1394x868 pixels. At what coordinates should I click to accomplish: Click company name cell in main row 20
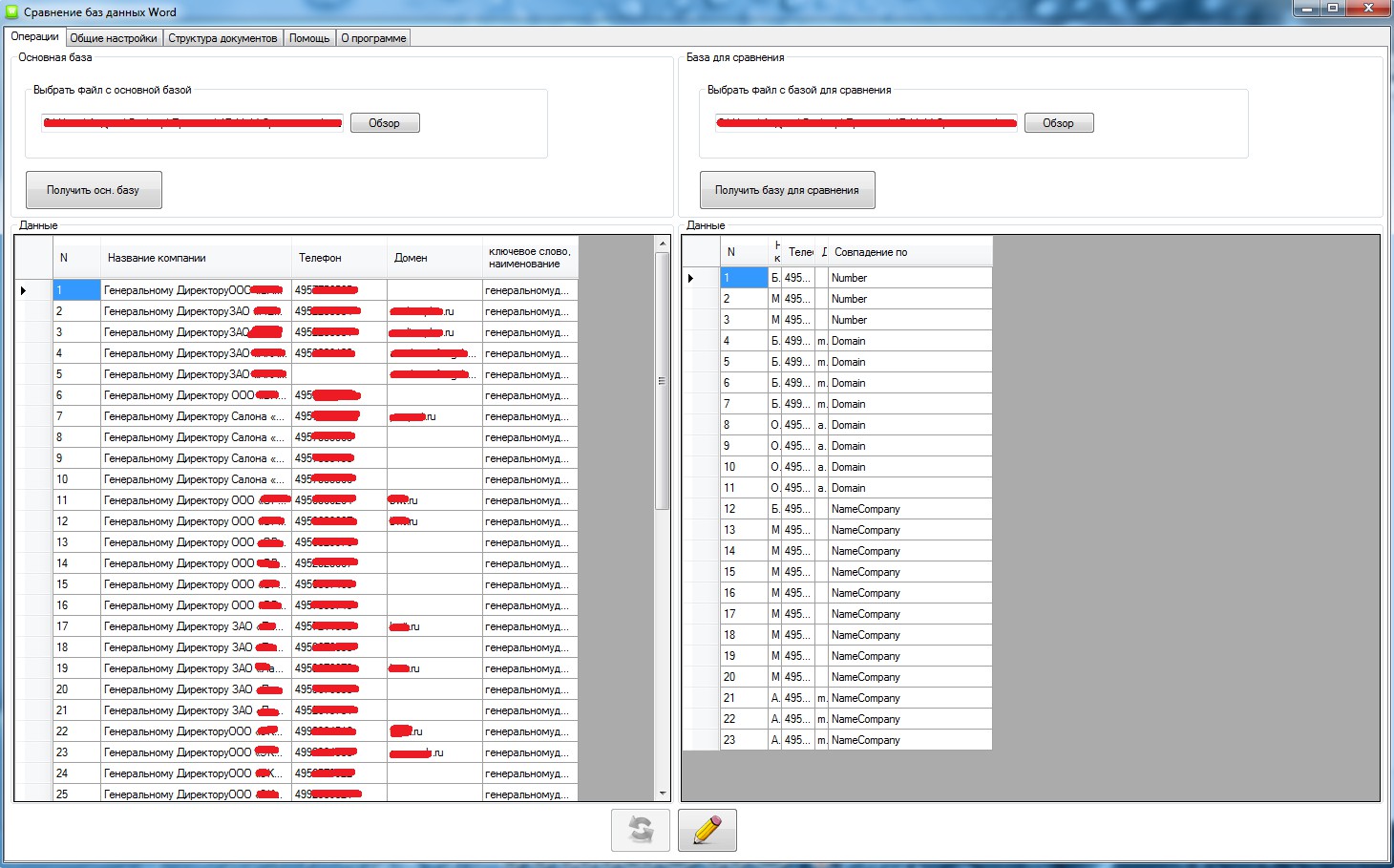click(x=196, y=689)
